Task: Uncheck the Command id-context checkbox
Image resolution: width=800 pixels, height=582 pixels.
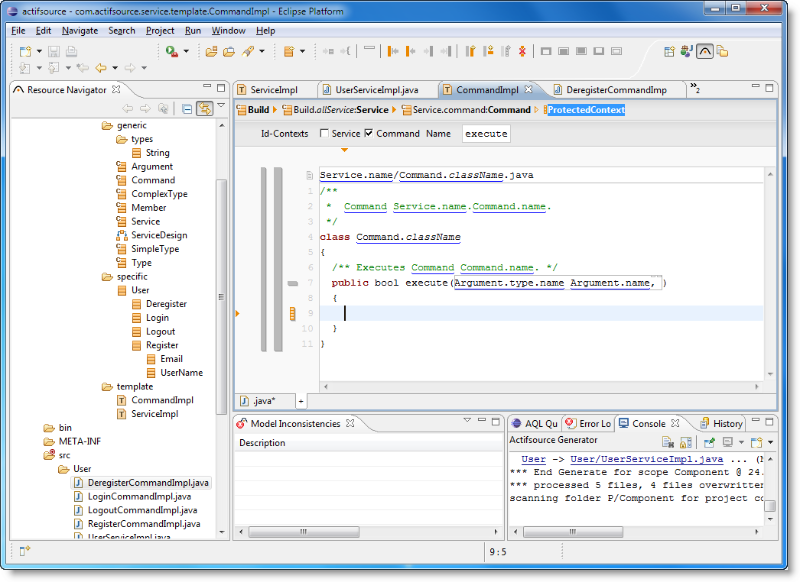Action: tap(368, 133)
